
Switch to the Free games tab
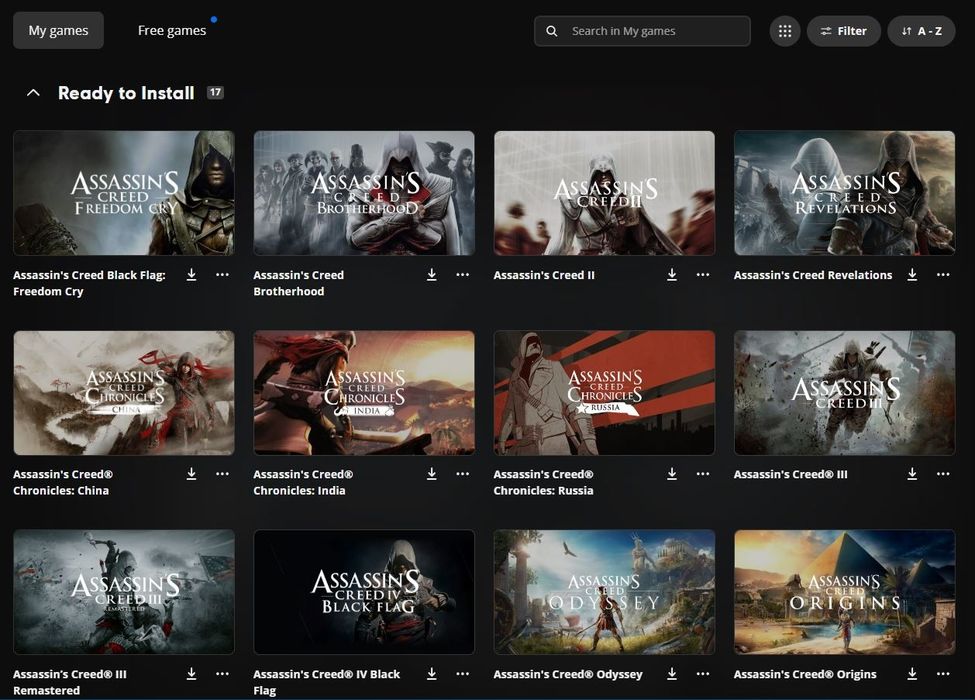point(172,30)
